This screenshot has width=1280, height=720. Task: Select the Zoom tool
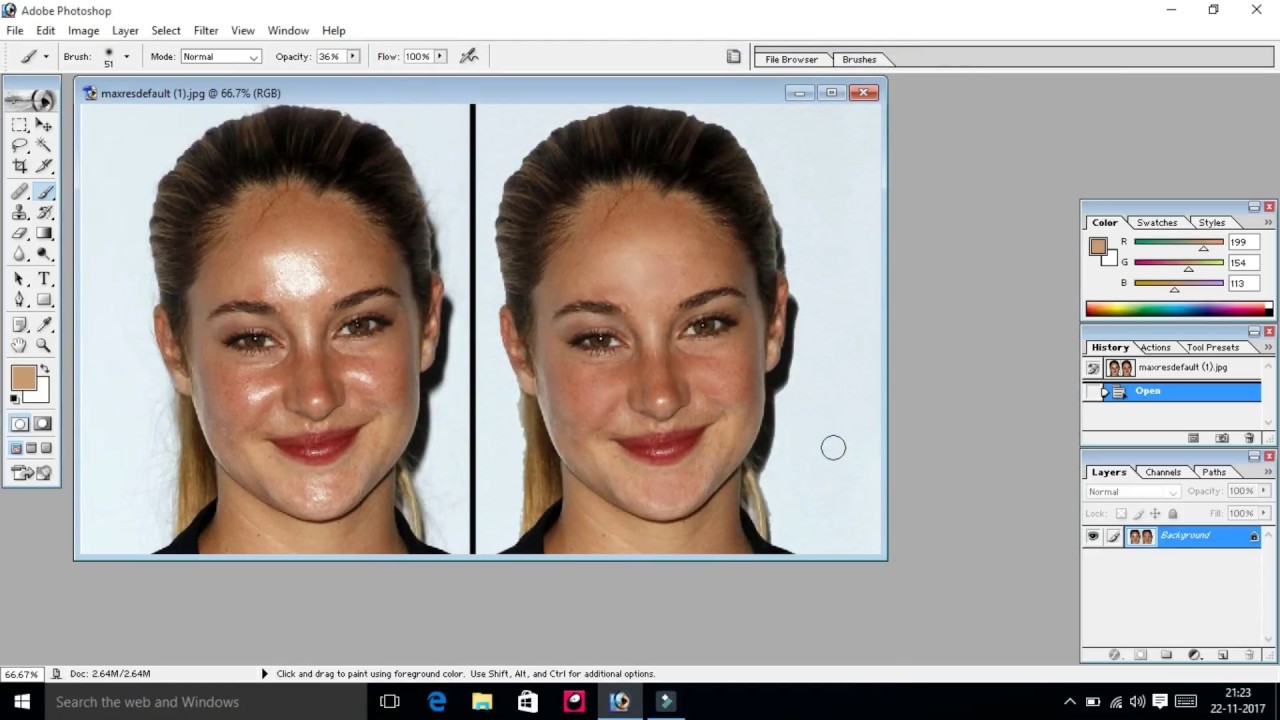(x=44, y=345)
